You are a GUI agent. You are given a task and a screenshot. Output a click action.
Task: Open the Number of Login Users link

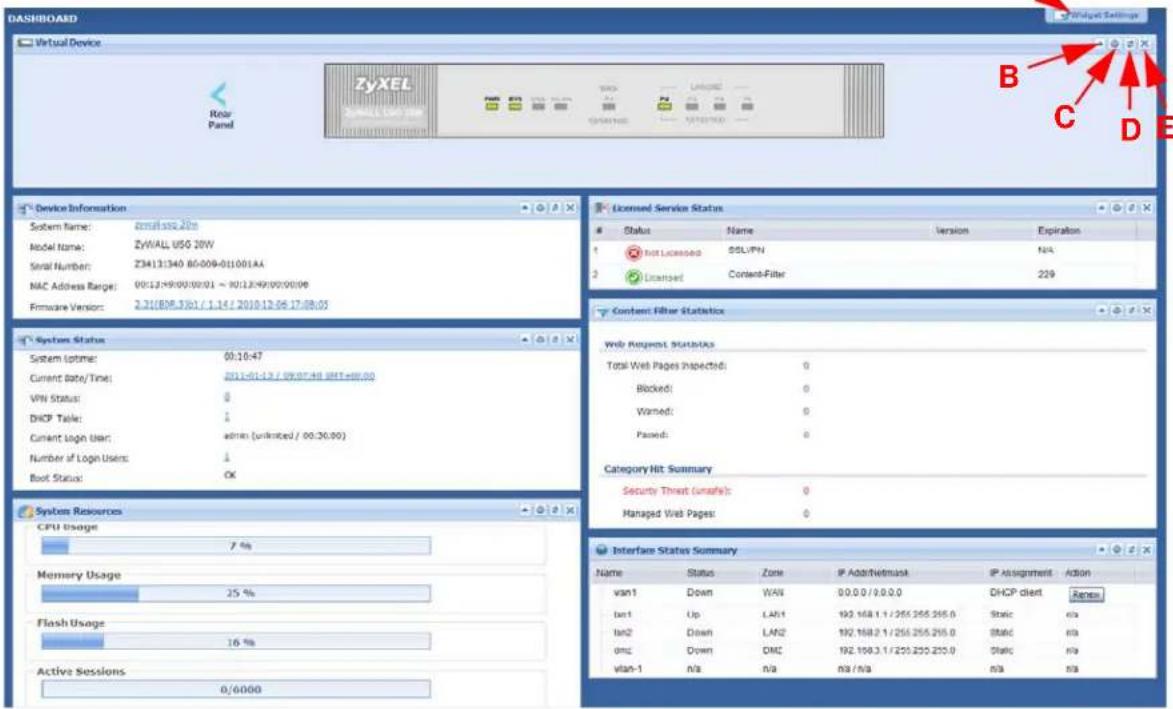pyautogui.click(x=227, y=456)
